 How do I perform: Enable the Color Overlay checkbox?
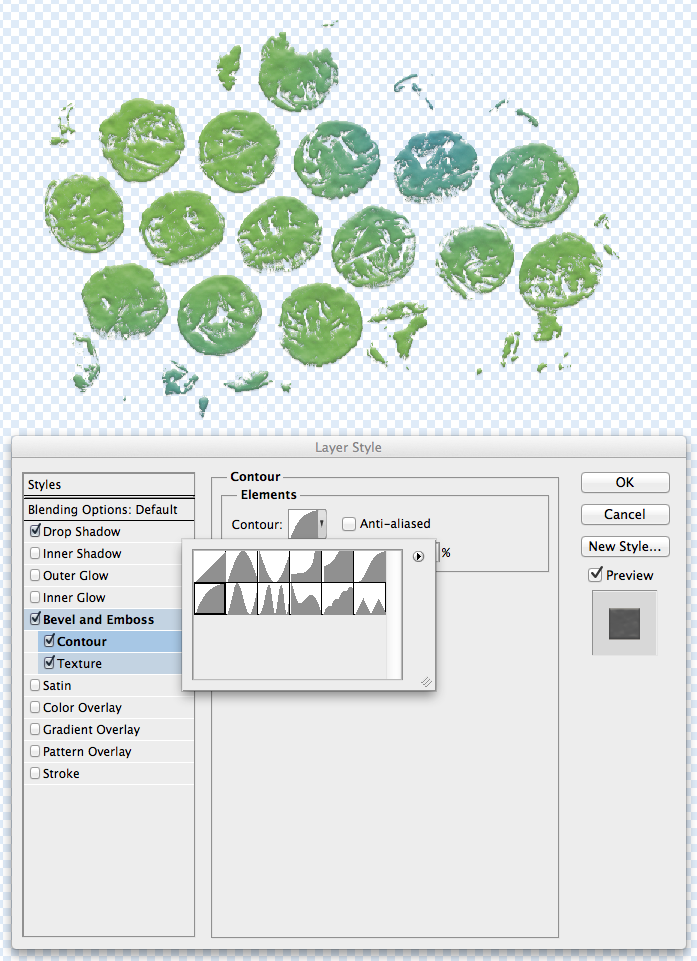tap(36, 707)
